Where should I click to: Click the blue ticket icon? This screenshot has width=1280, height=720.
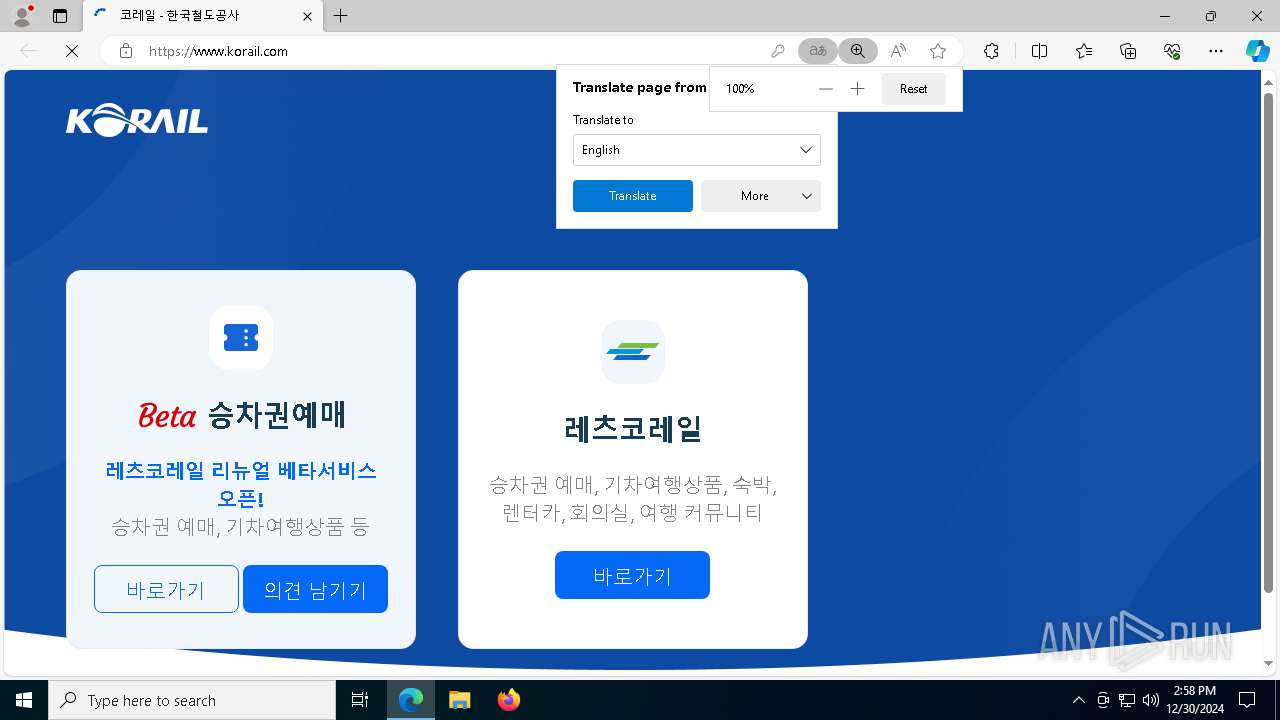pyautogui.click(x=241, y=338)
